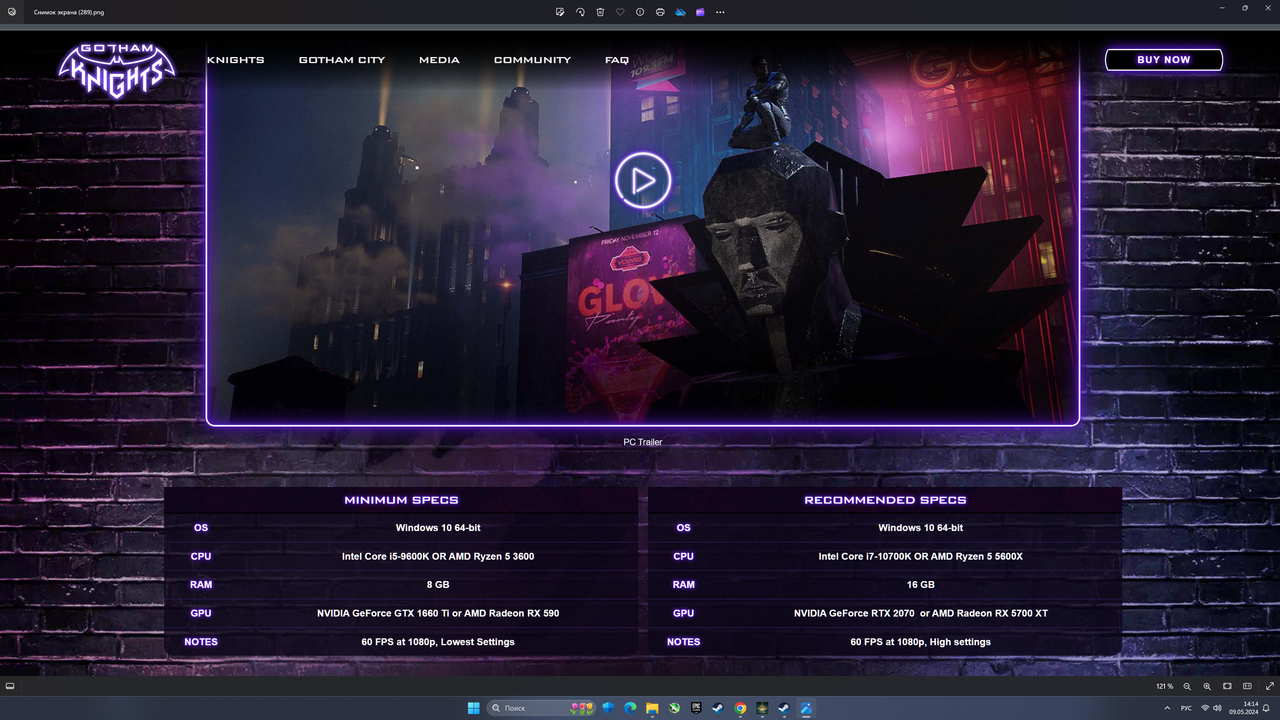Play the PC Trailer video
The width and height of the screenshot is (1280, 720).
pos(642,180)
